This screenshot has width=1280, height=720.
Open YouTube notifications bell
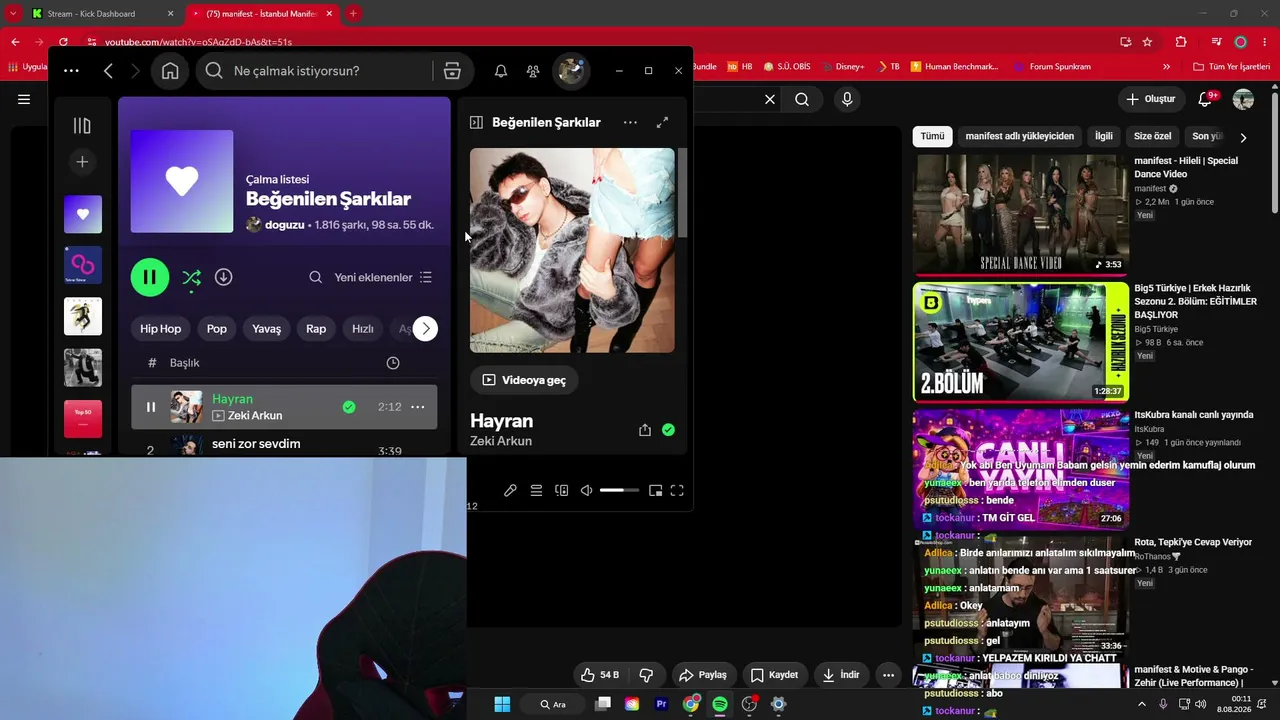tap(1206, 100)
